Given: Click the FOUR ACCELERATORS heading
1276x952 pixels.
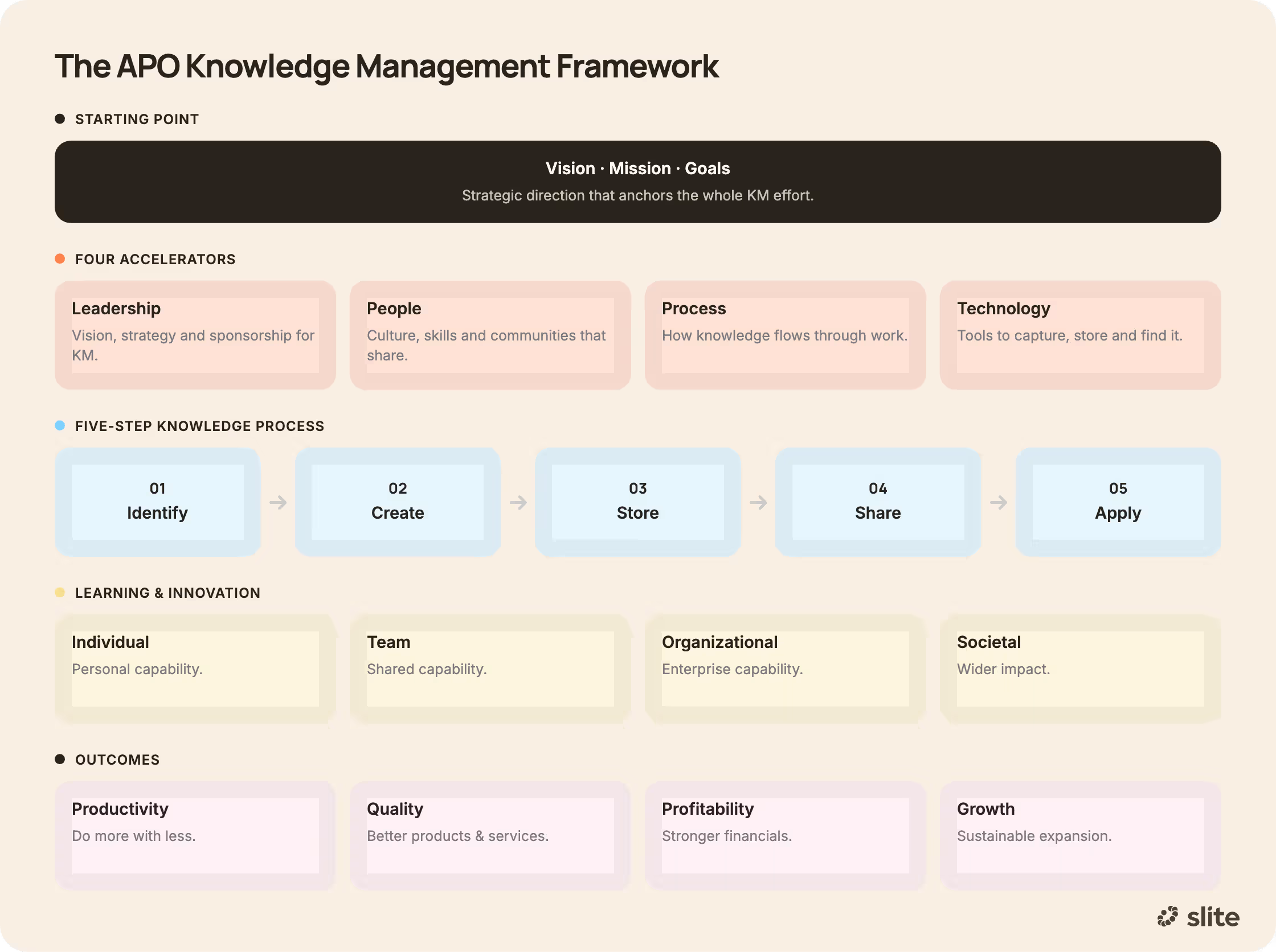Looking at the screenshot, I should click(x=156, y=259).
